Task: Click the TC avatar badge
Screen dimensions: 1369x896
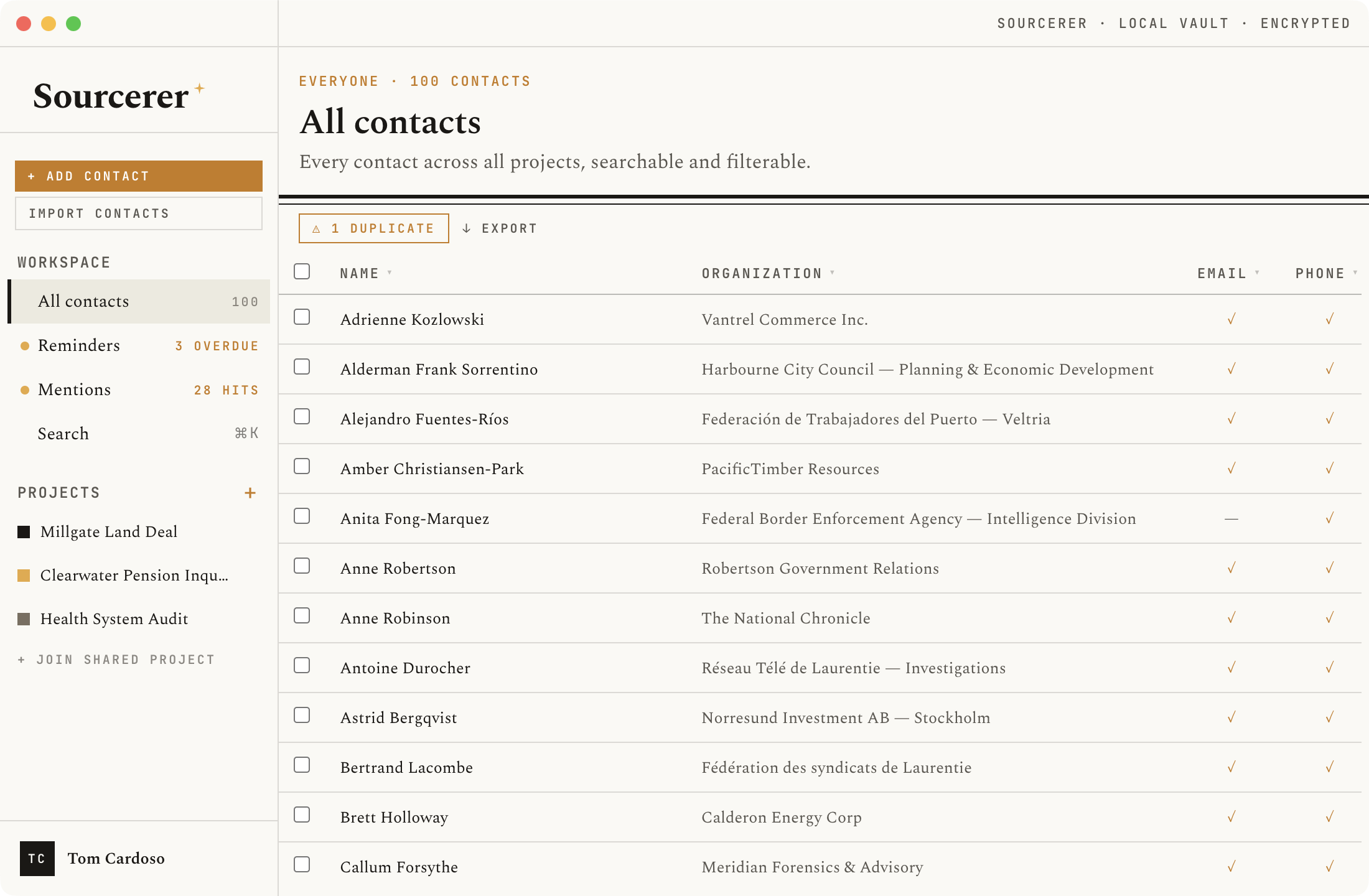Action: pos(37,859)
